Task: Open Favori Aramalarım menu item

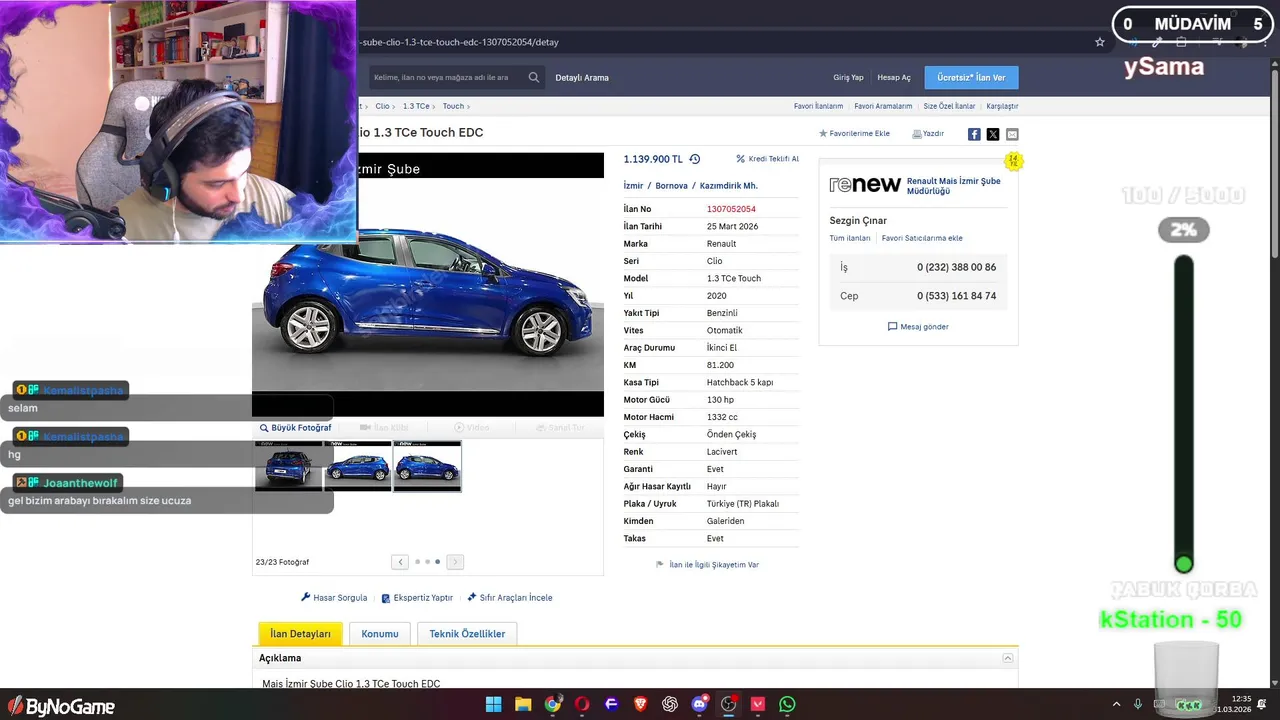Action: pyautogui.click(x=883, y=106)
